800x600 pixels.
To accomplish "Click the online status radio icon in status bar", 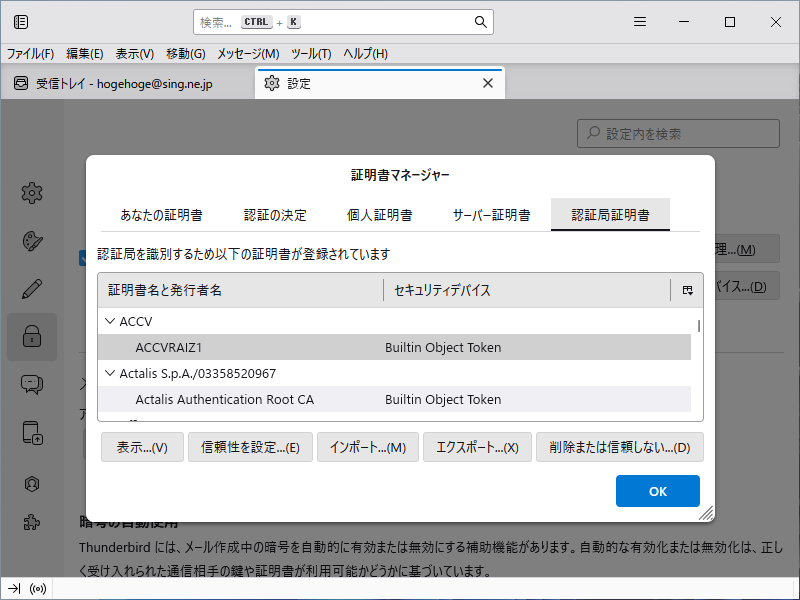I will 38,589.
